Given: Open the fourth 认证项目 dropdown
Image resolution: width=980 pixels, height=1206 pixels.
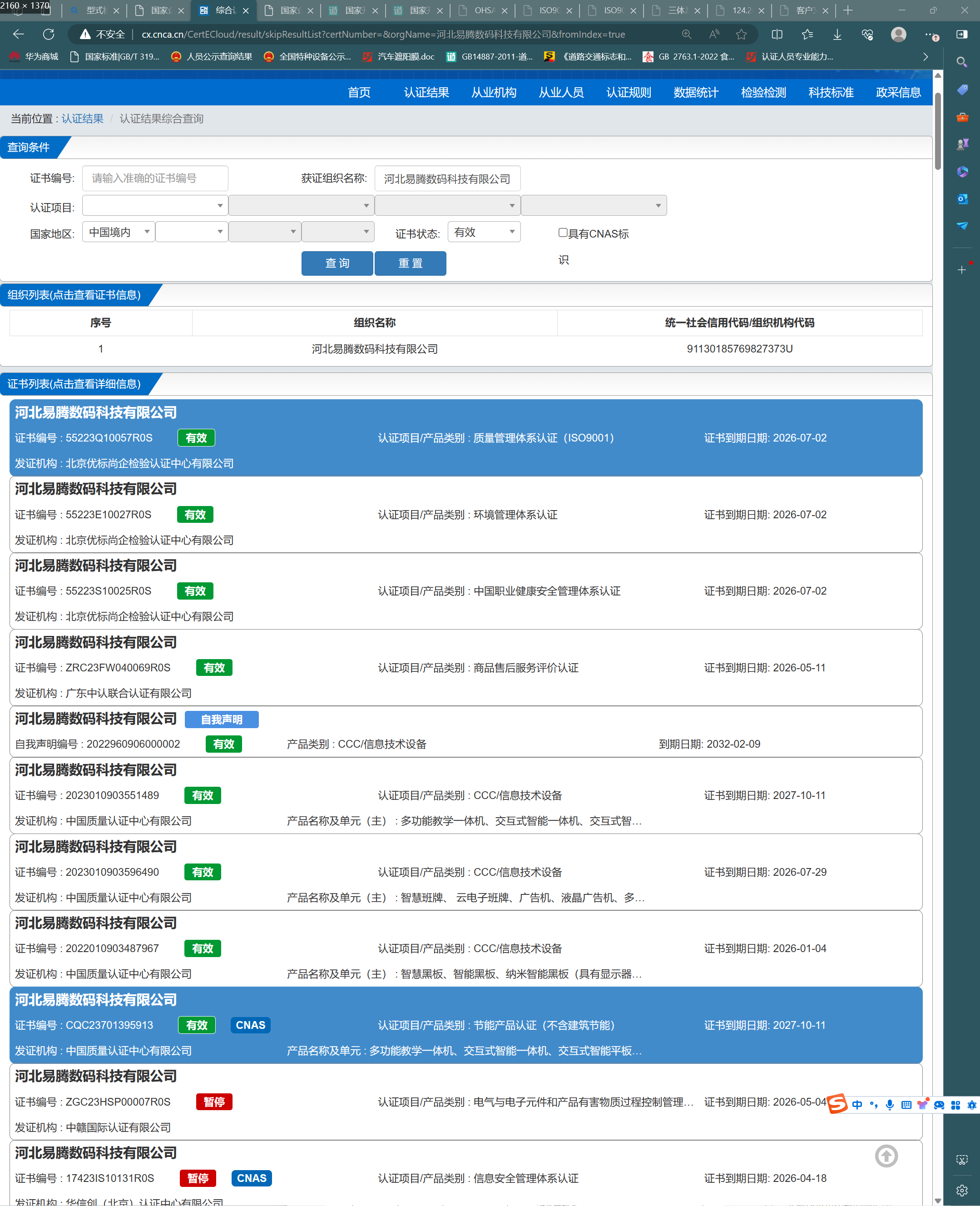Looking at the screenshot, I should point(593,205).
